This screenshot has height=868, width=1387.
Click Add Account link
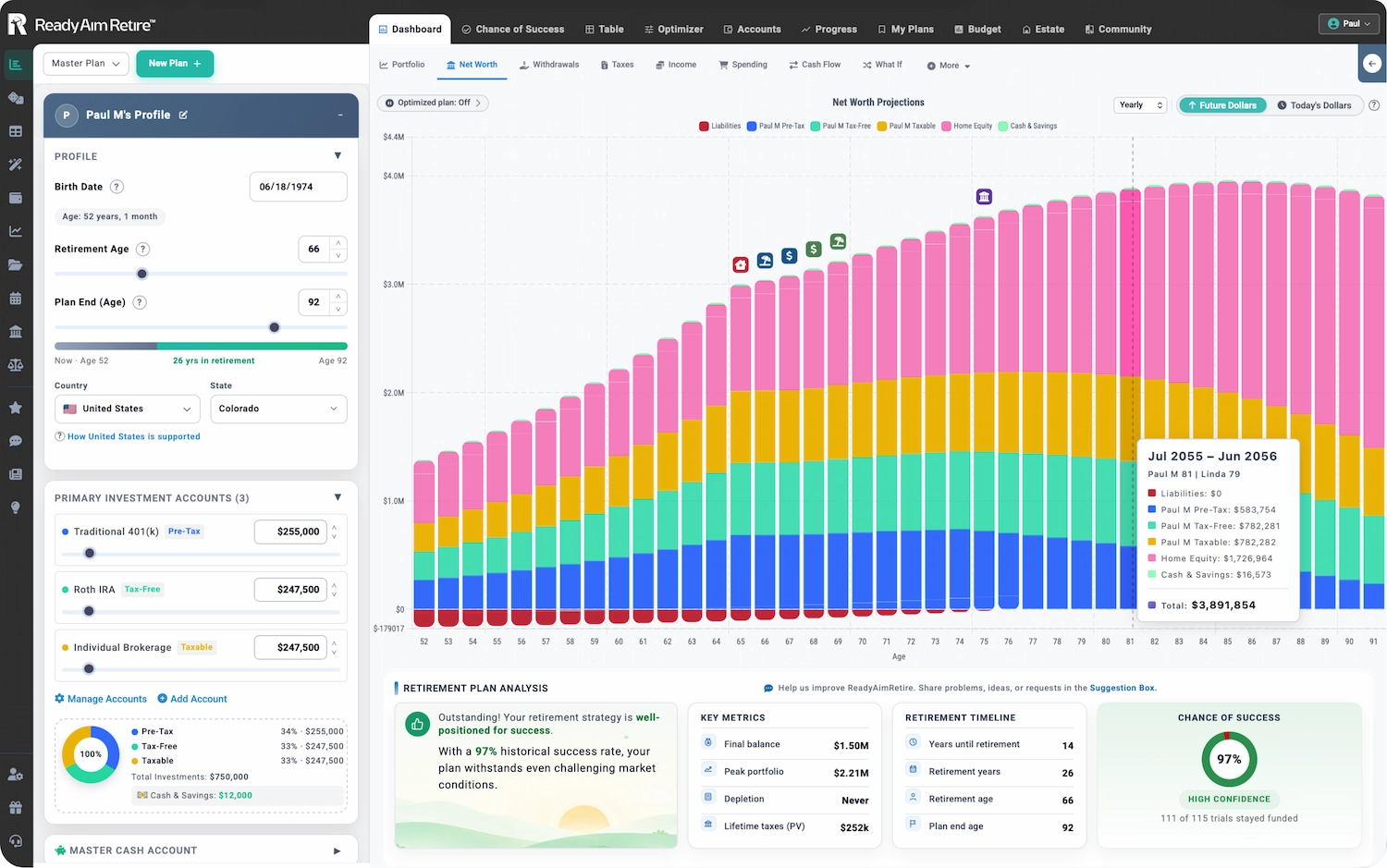[192, 699]
